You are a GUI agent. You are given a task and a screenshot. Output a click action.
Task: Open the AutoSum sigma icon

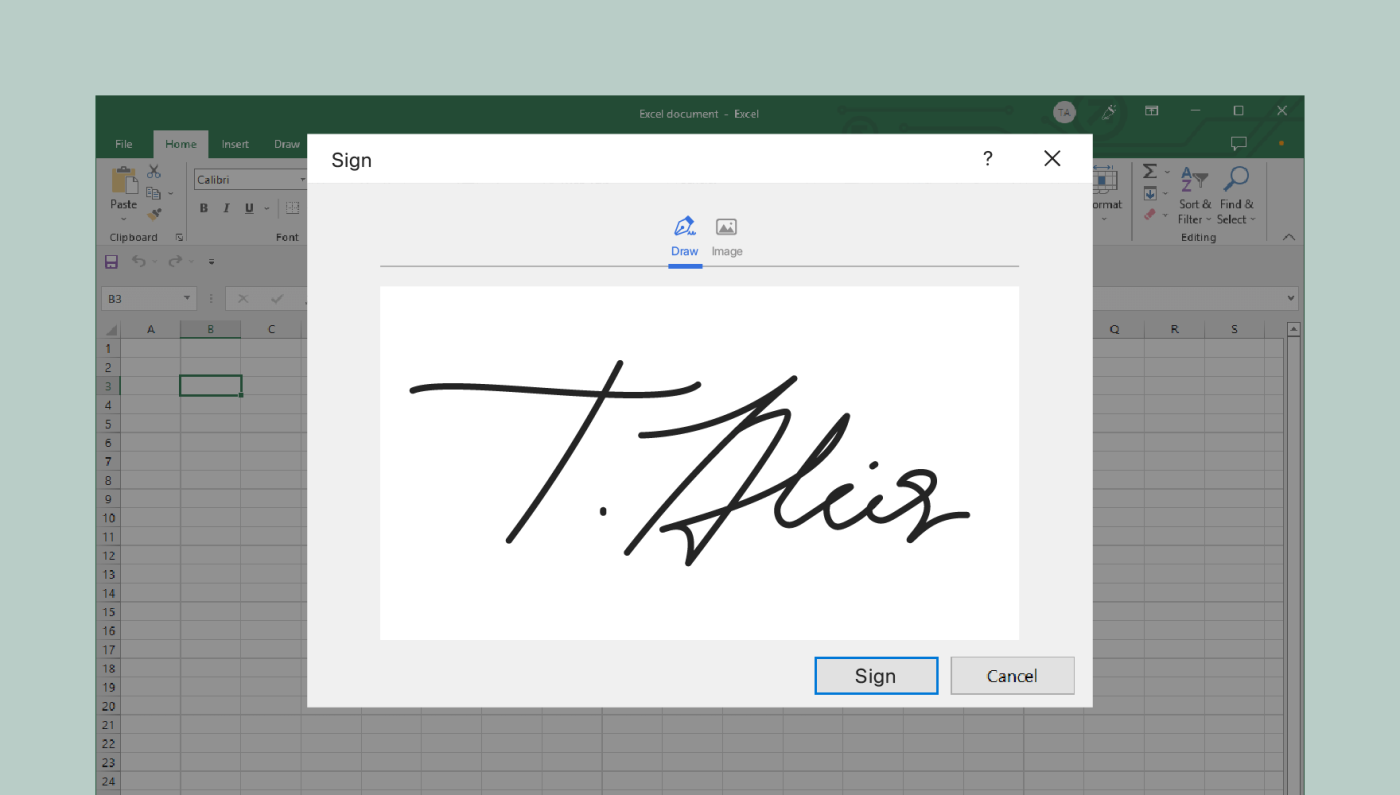[1150, 170]
